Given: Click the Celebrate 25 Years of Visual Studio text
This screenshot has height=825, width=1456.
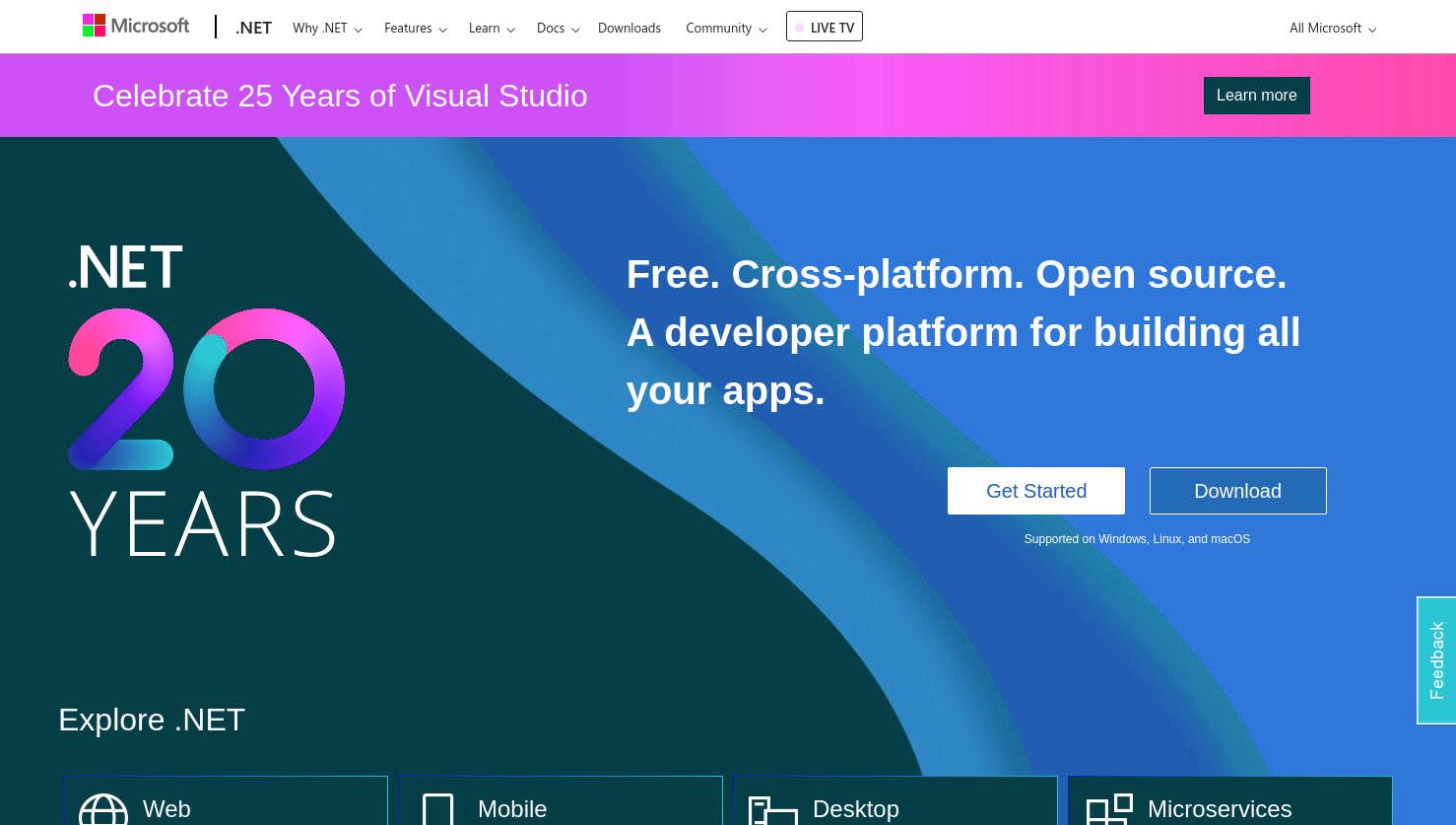Looking at the screenshot, I should (340, 96).
